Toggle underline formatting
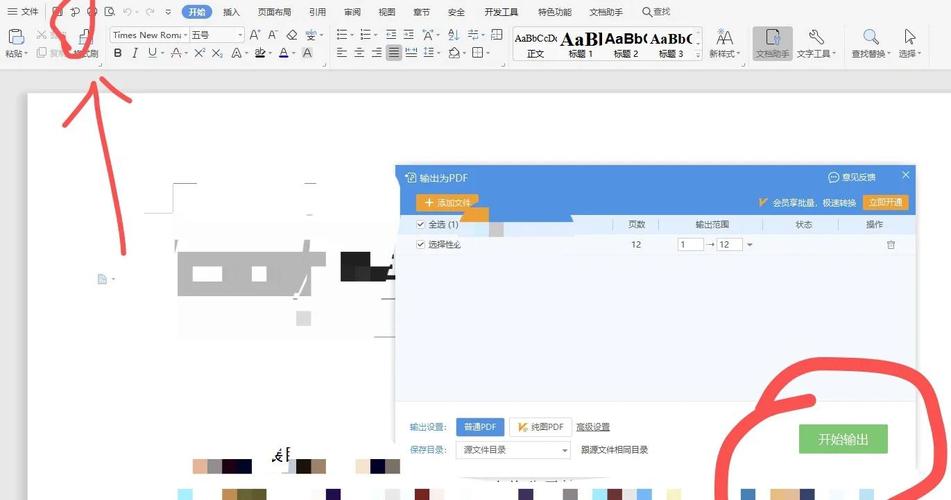Image resolution: width=951 pixels, height=500 pixels. pos(152,53)
